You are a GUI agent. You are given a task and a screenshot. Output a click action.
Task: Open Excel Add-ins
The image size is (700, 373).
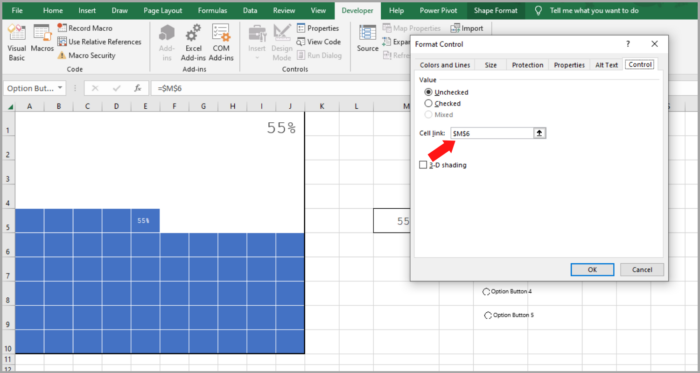tap(193, 43)
